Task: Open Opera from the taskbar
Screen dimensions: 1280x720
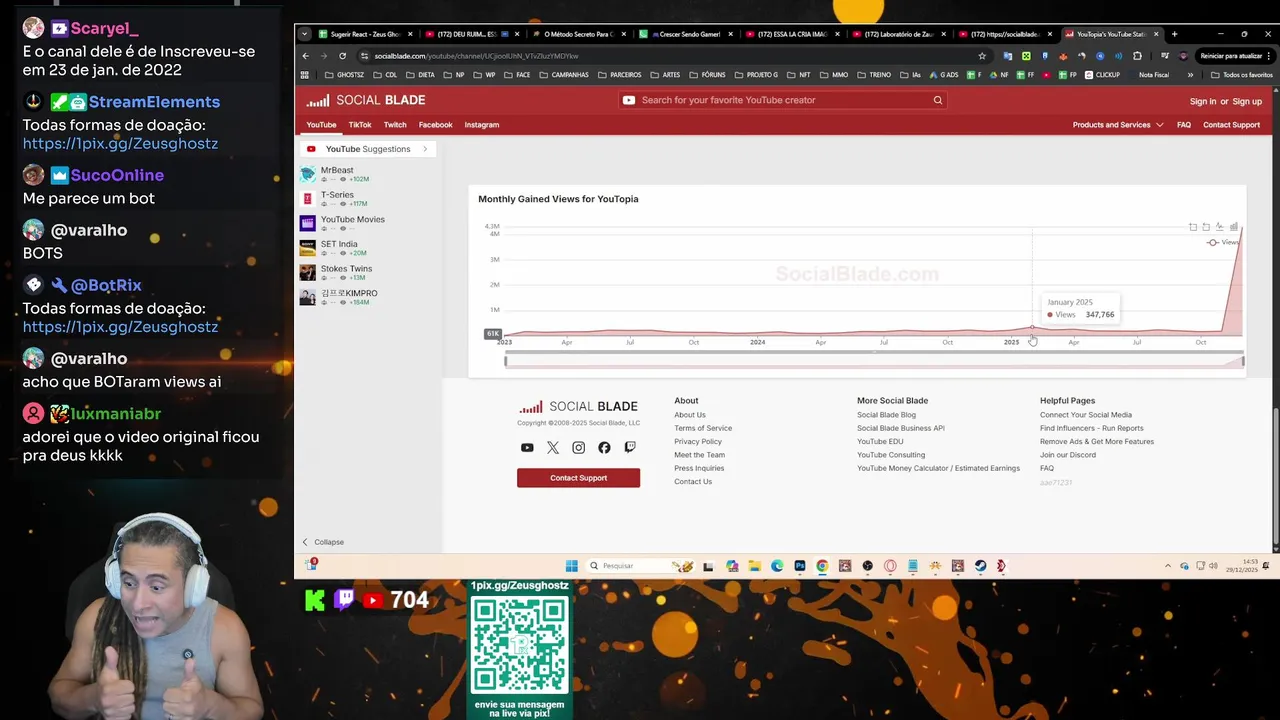Action: [890, 566]
